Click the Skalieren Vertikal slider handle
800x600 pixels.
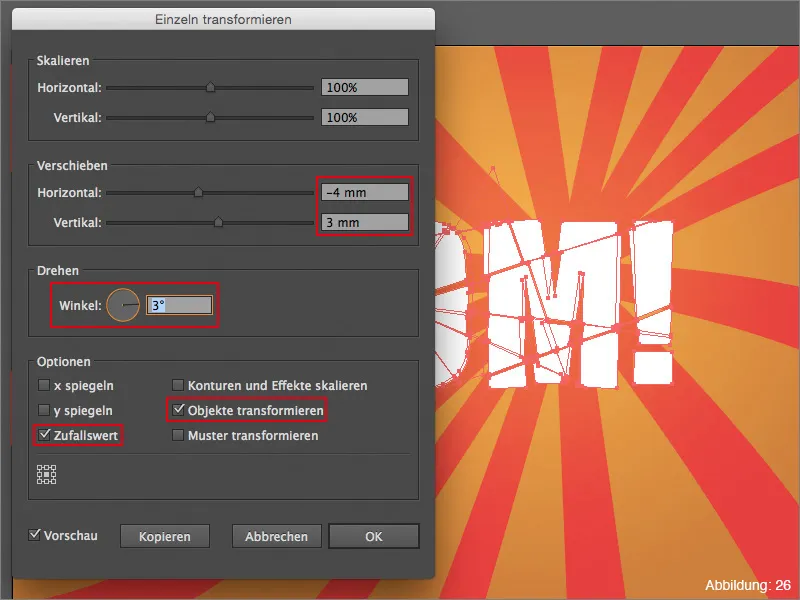[210, 117]
